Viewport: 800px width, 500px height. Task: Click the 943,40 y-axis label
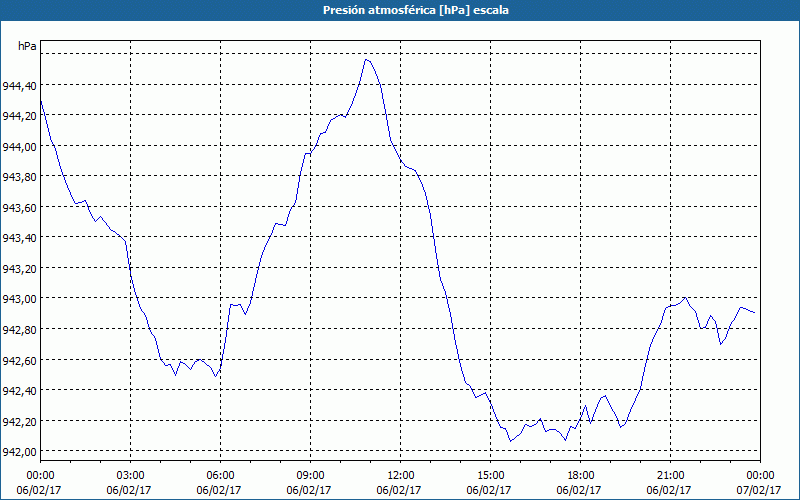click(x=19, y=238)
